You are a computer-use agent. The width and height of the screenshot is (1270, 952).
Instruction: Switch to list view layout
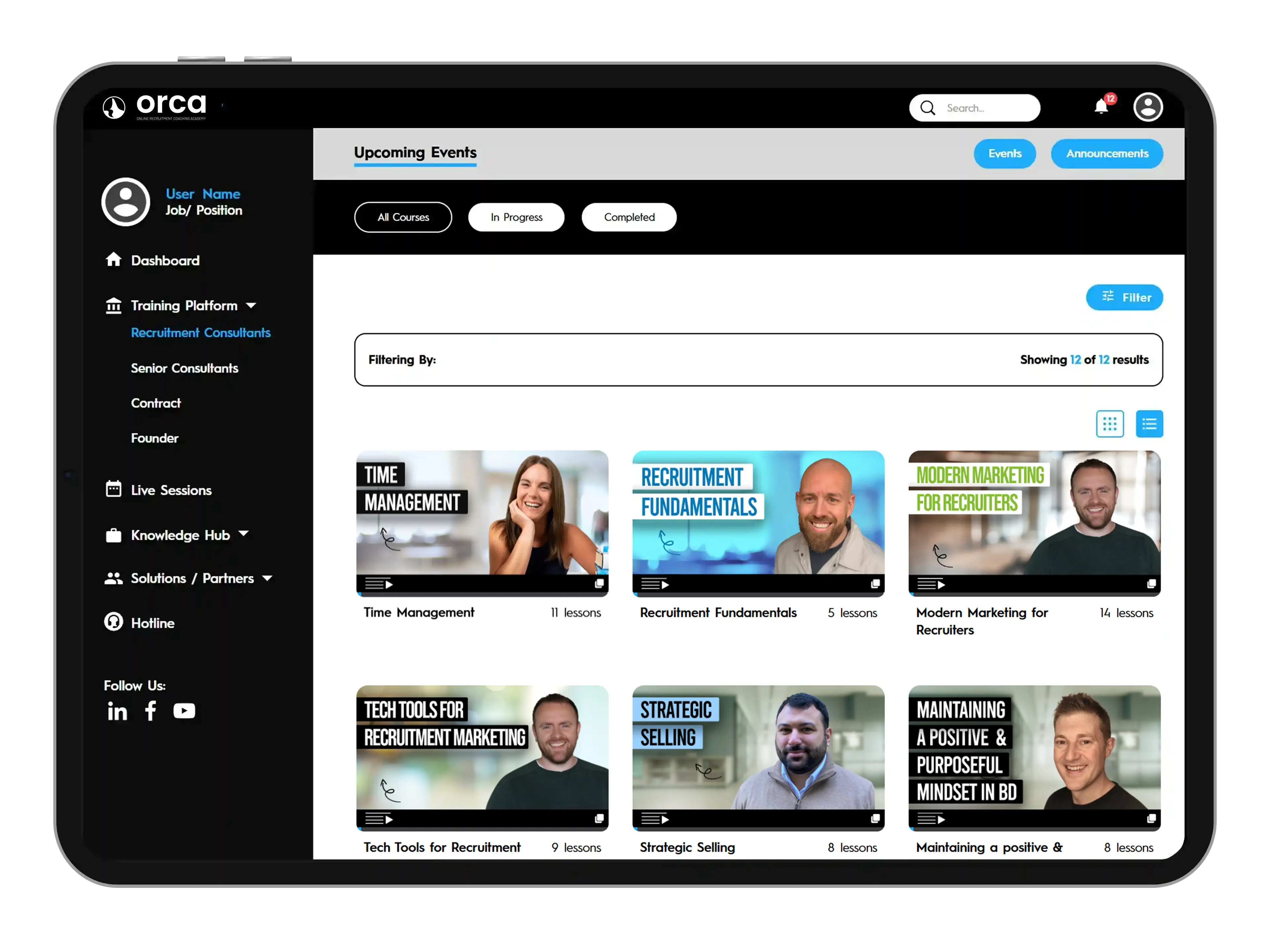pyautogui.click(x=1149, y=424)
